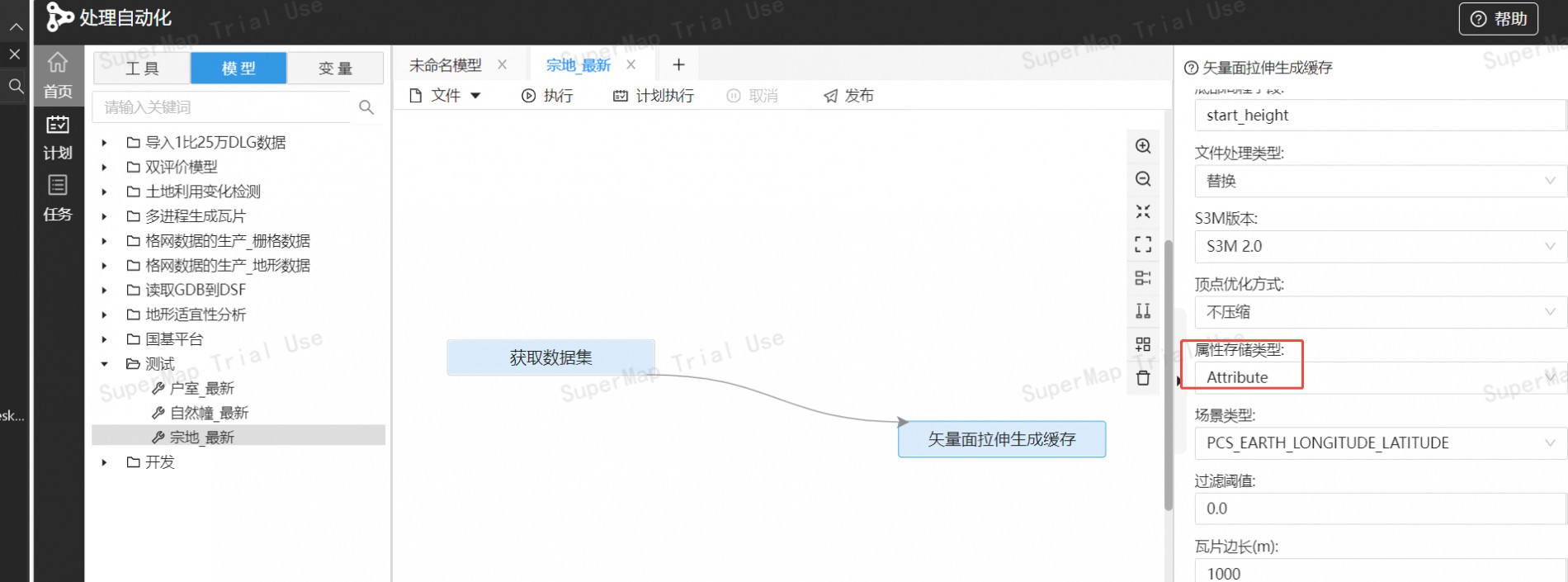The width and height of the screenshot is (1568, 582).
Task: Open the 任务 sidebar icon
Action: click(58, 198)
